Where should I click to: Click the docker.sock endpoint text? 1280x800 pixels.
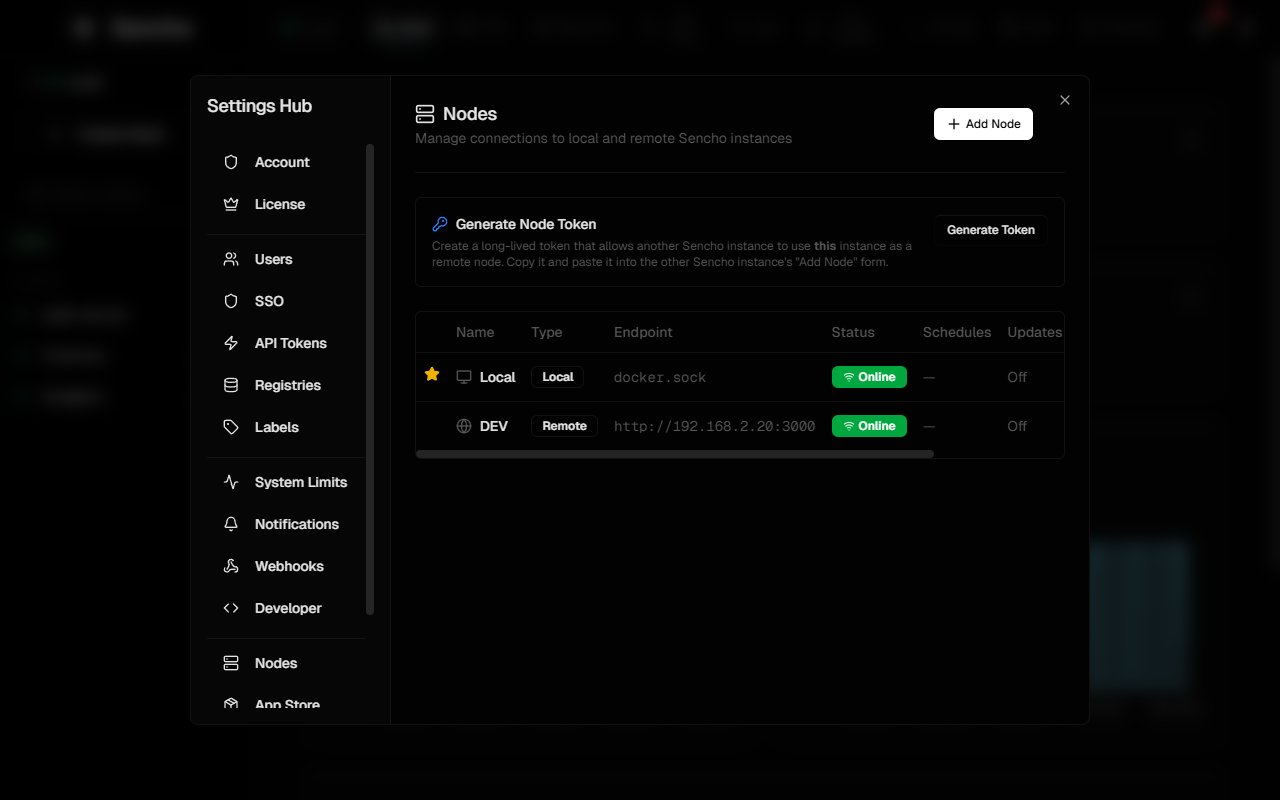coord(660,377)
